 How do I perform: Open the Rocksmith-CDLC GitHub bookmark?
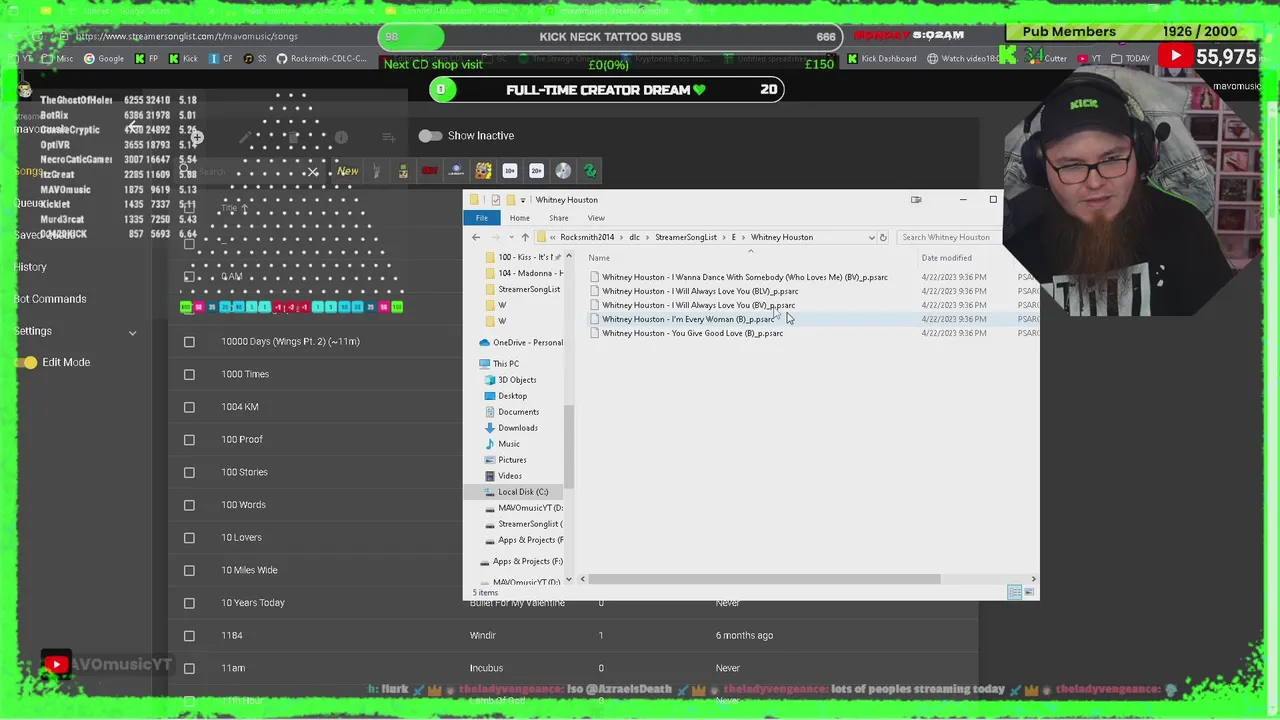(x=323, y=59)
